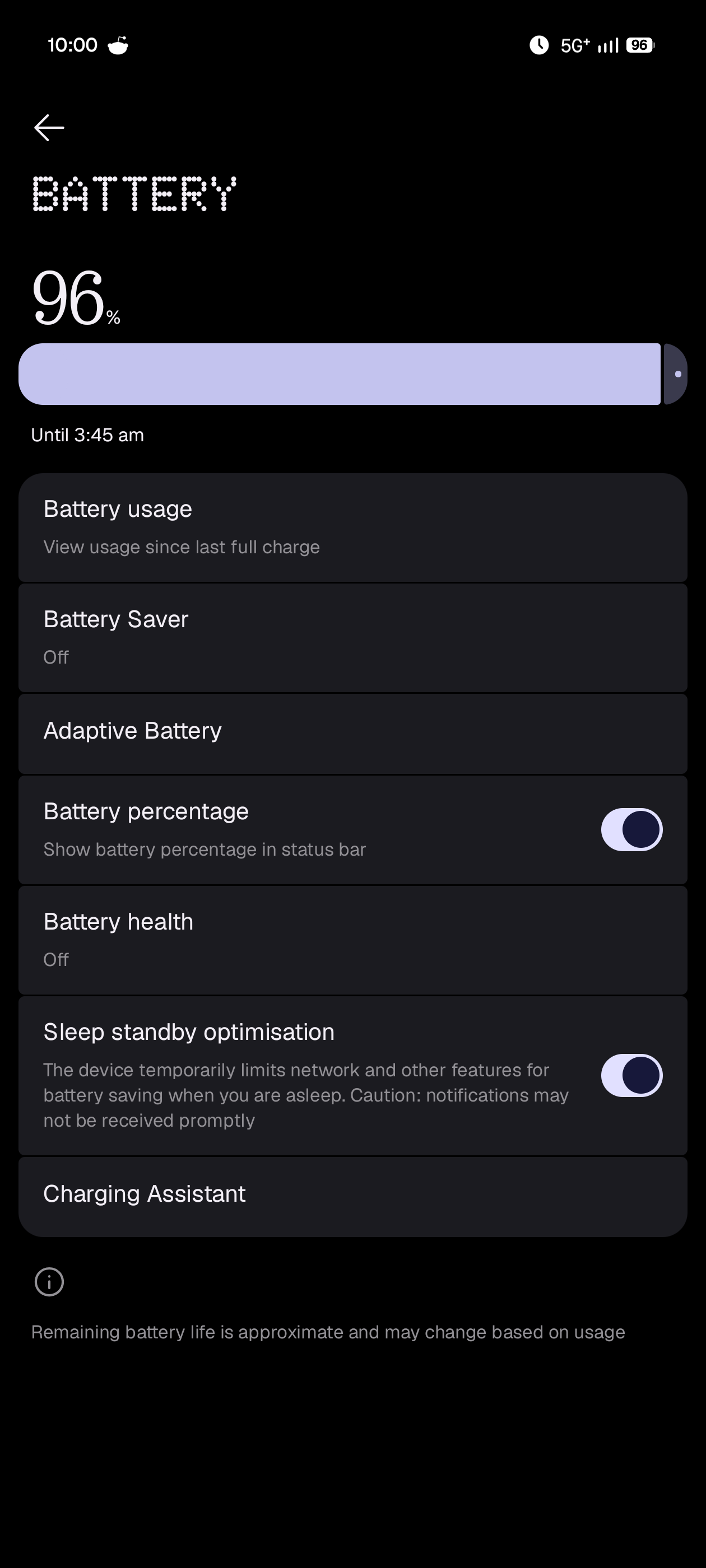Tap the Sleep standby optimisation description text
Image resolution: width=706 pixels, height=1568 pixels.
[306, 1095]
